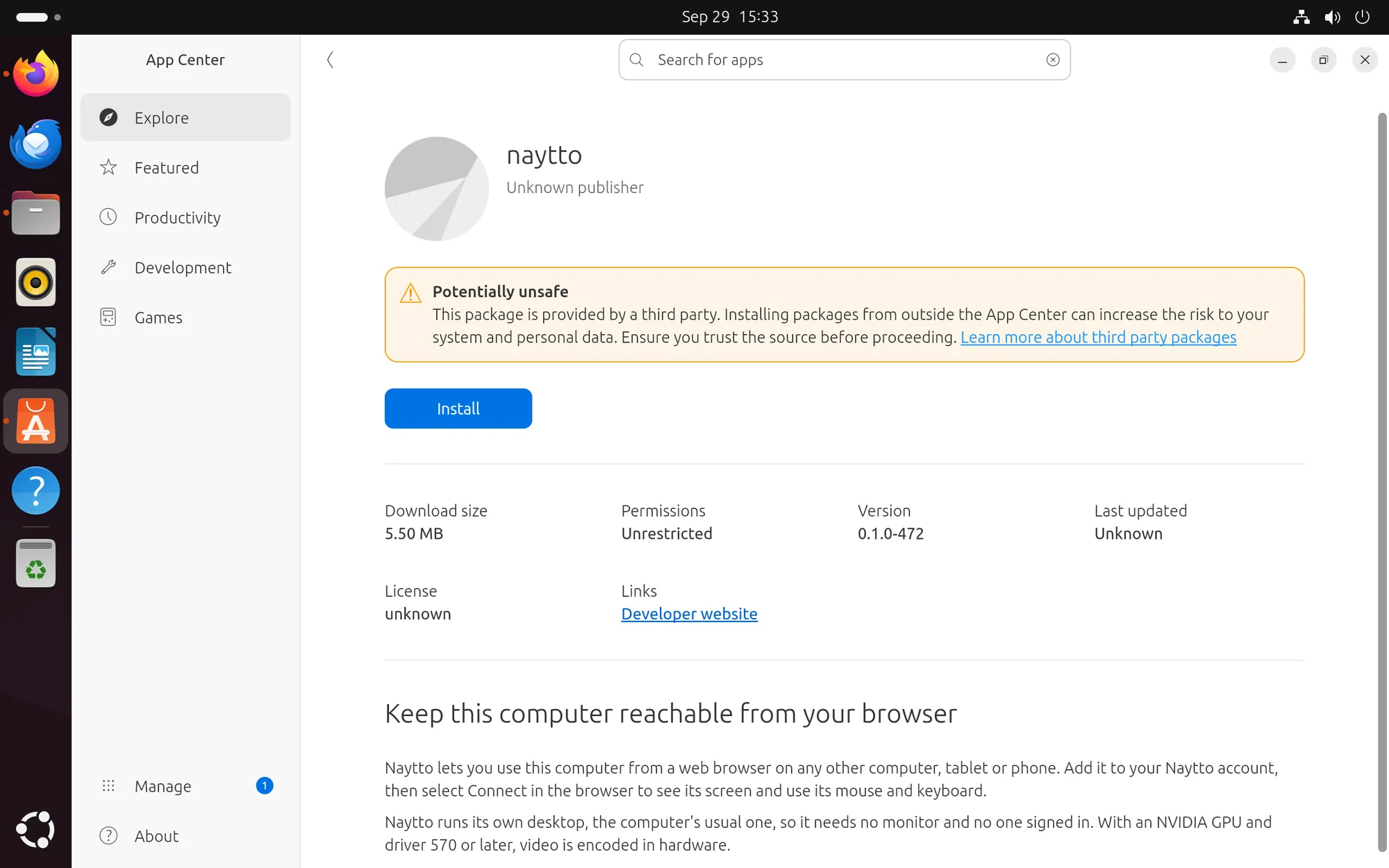
Task: Go back with the back arrow
Action: tap(331, 60)
